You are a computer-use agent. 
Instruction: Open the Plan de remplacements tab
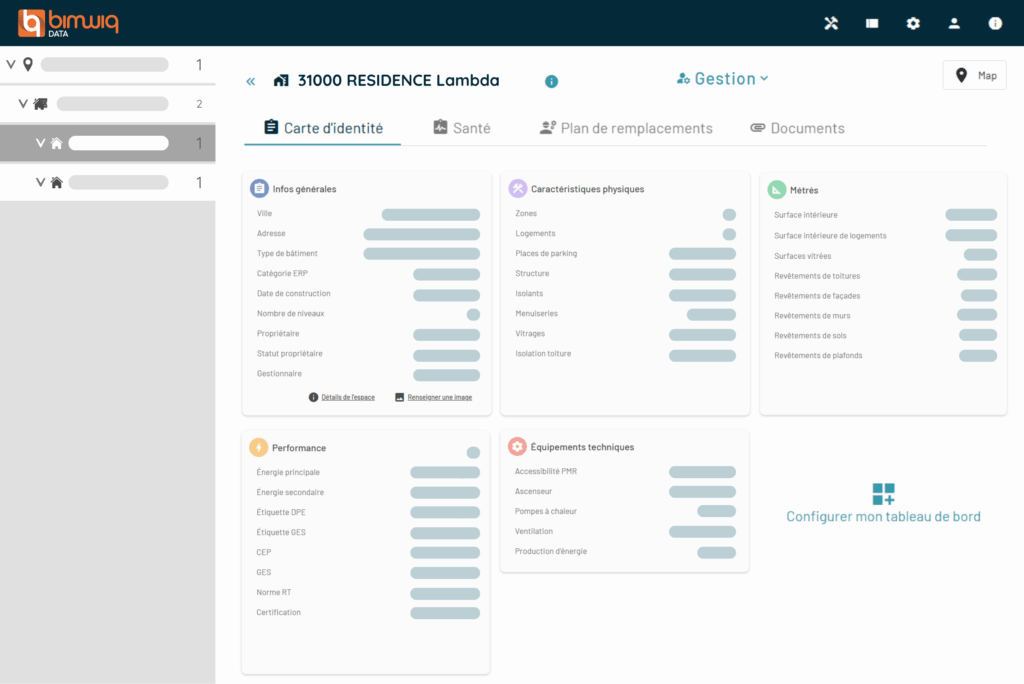click(626, 128)
